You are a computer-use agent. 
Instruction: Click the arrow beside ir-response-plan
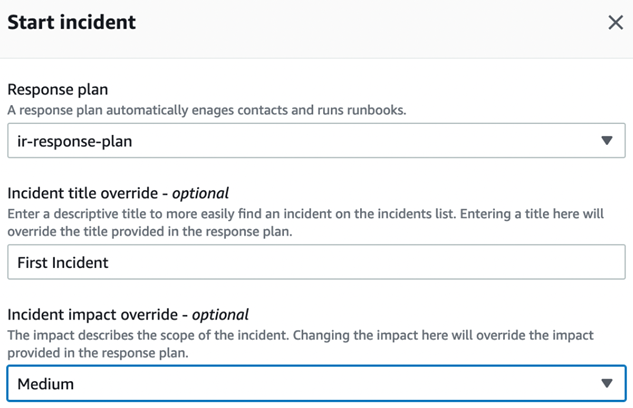coord(606,140)
